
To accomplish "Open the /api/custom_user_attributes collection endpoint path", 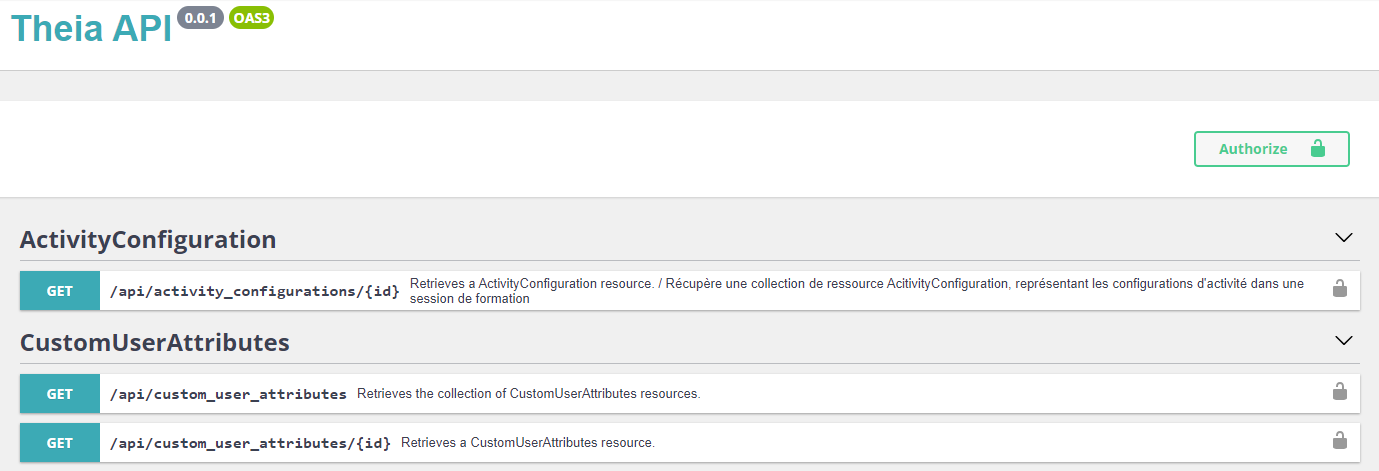I will (x=228, y=394).
